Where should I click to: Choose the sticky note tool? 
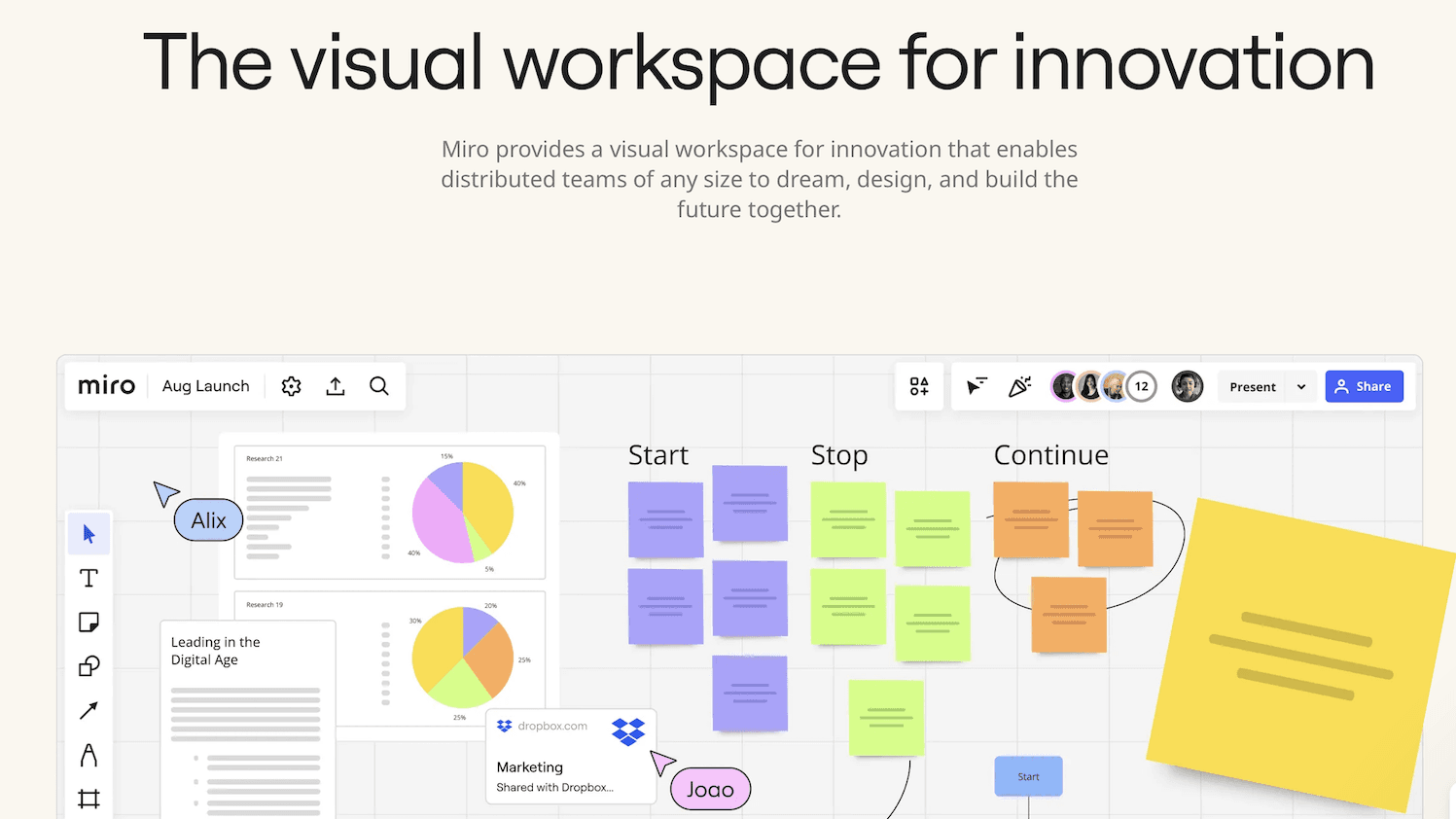coord(89,623)
